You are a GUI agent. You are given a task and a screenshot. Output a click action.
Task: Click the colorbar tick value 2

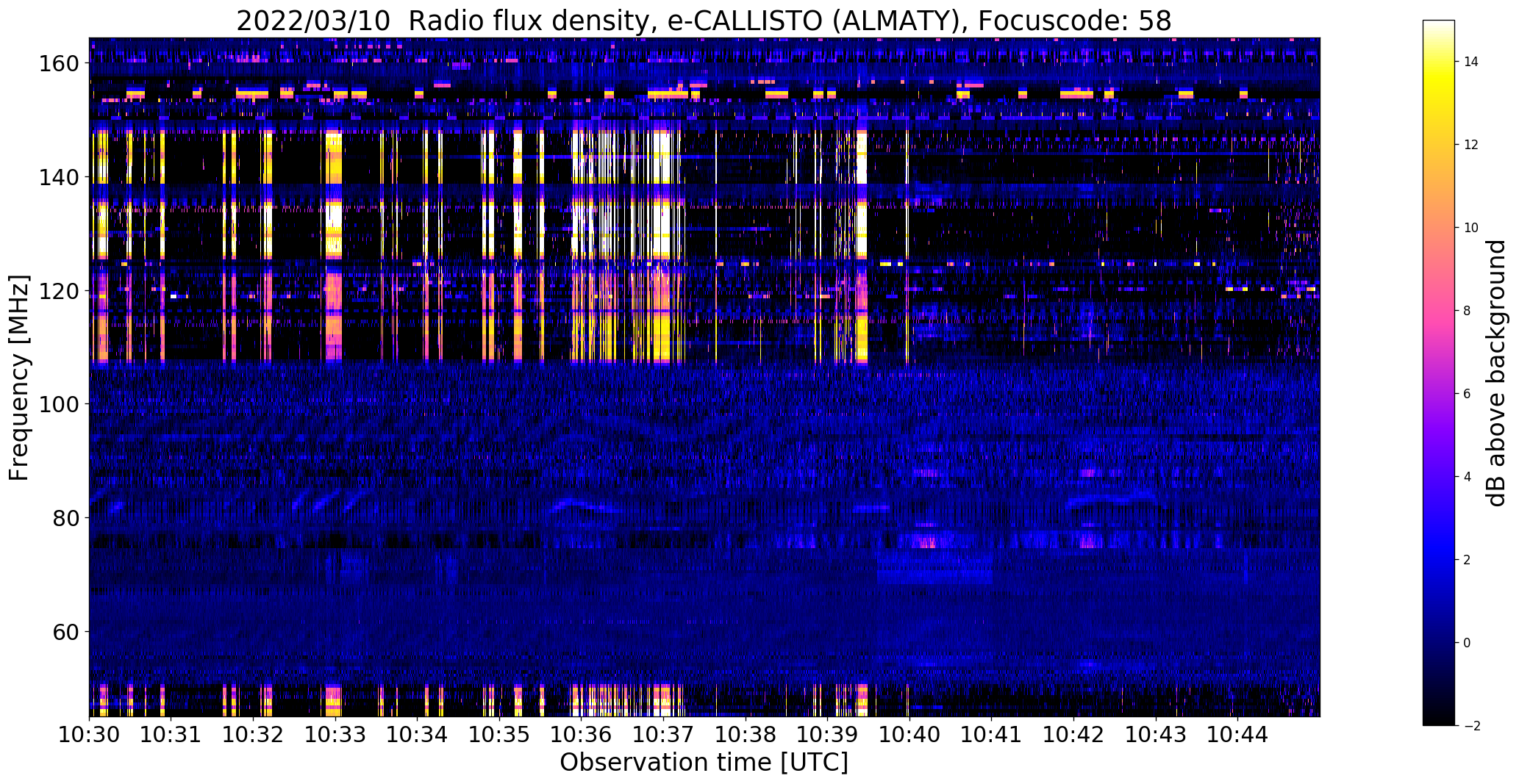coord(1468,560)
